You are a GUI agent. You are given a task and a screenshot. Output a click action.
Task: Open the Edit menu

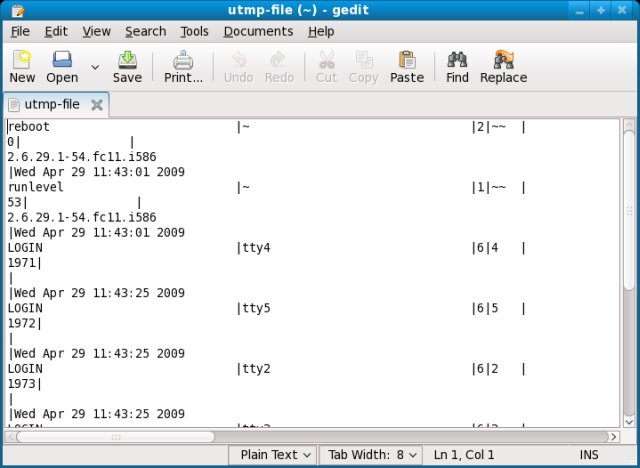pyautogui.click(x=56, y=31)
